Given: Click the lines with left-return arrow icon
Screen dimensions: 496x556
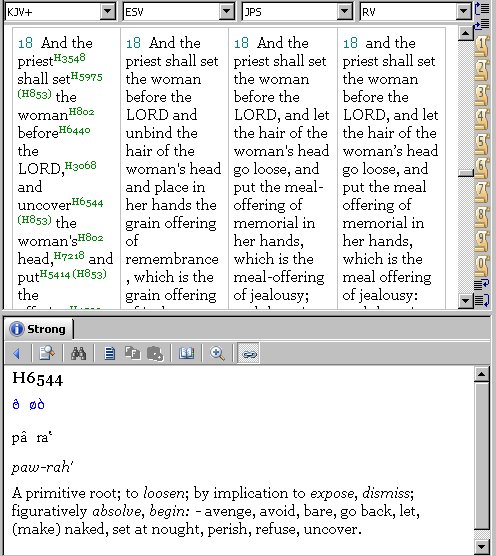Looking at the screenshot, I should click(x=482, y=284).
